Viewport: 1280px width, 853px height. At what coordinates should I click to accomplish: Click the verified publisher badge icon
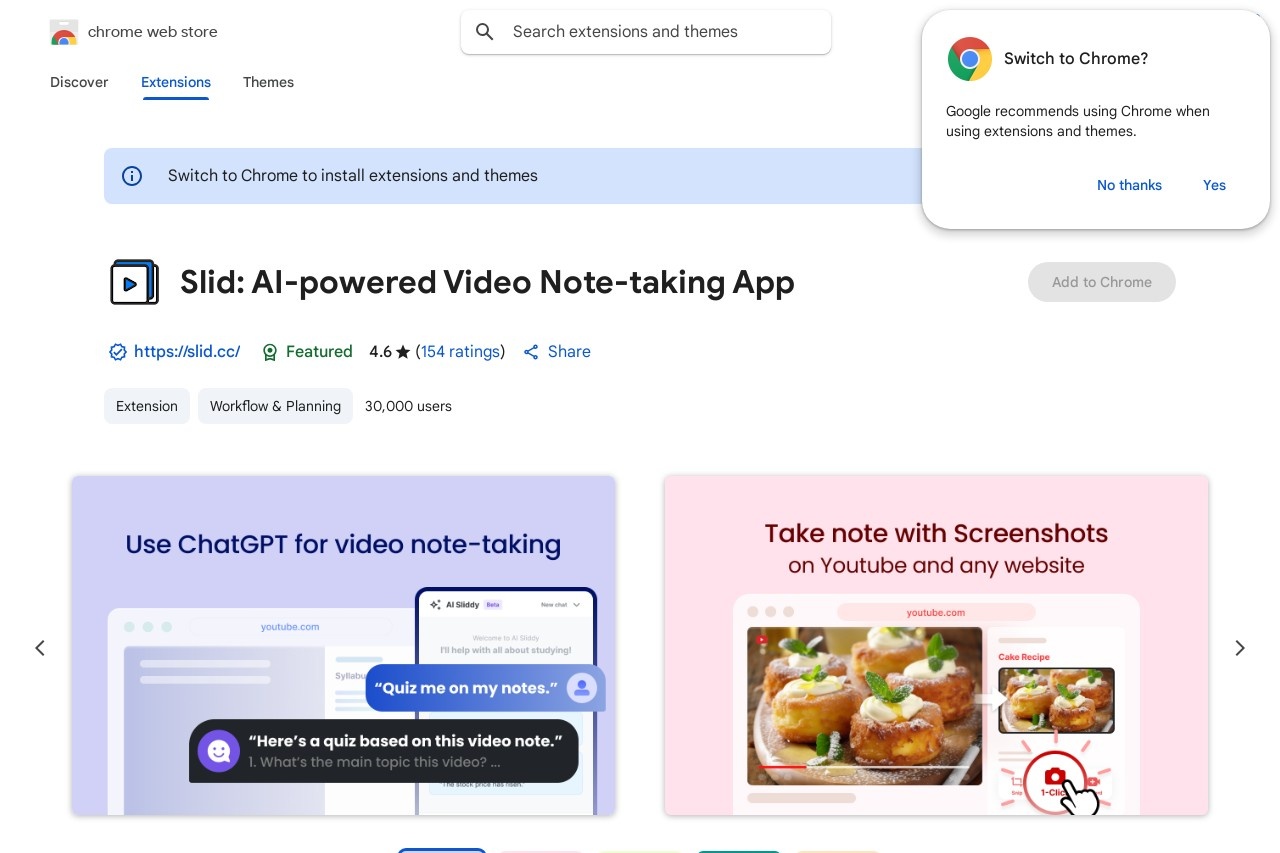(118, 352)
